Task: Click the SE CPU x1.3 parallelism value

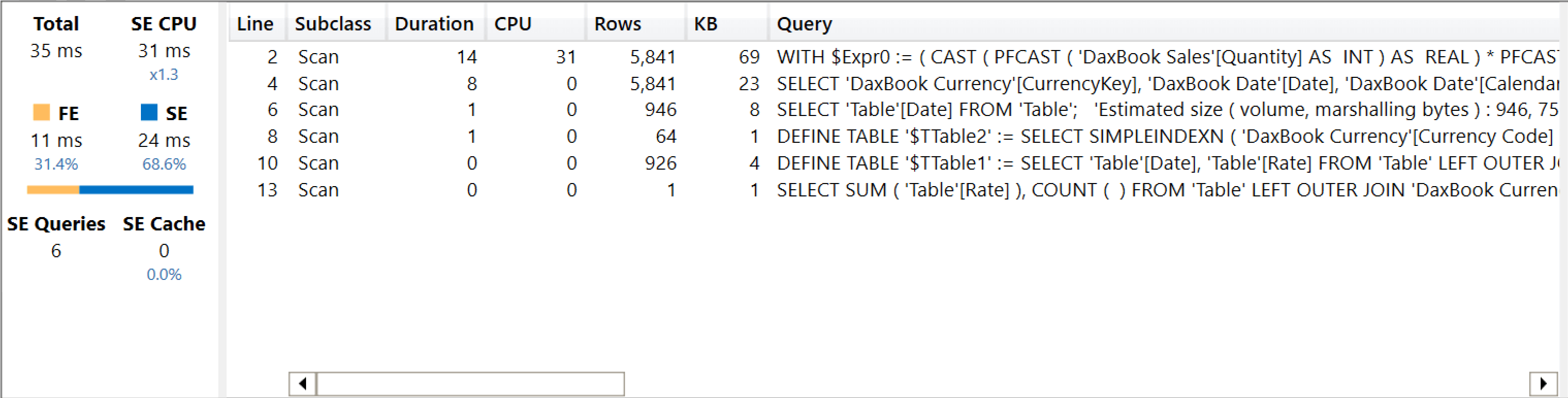Action: [164, 75]
